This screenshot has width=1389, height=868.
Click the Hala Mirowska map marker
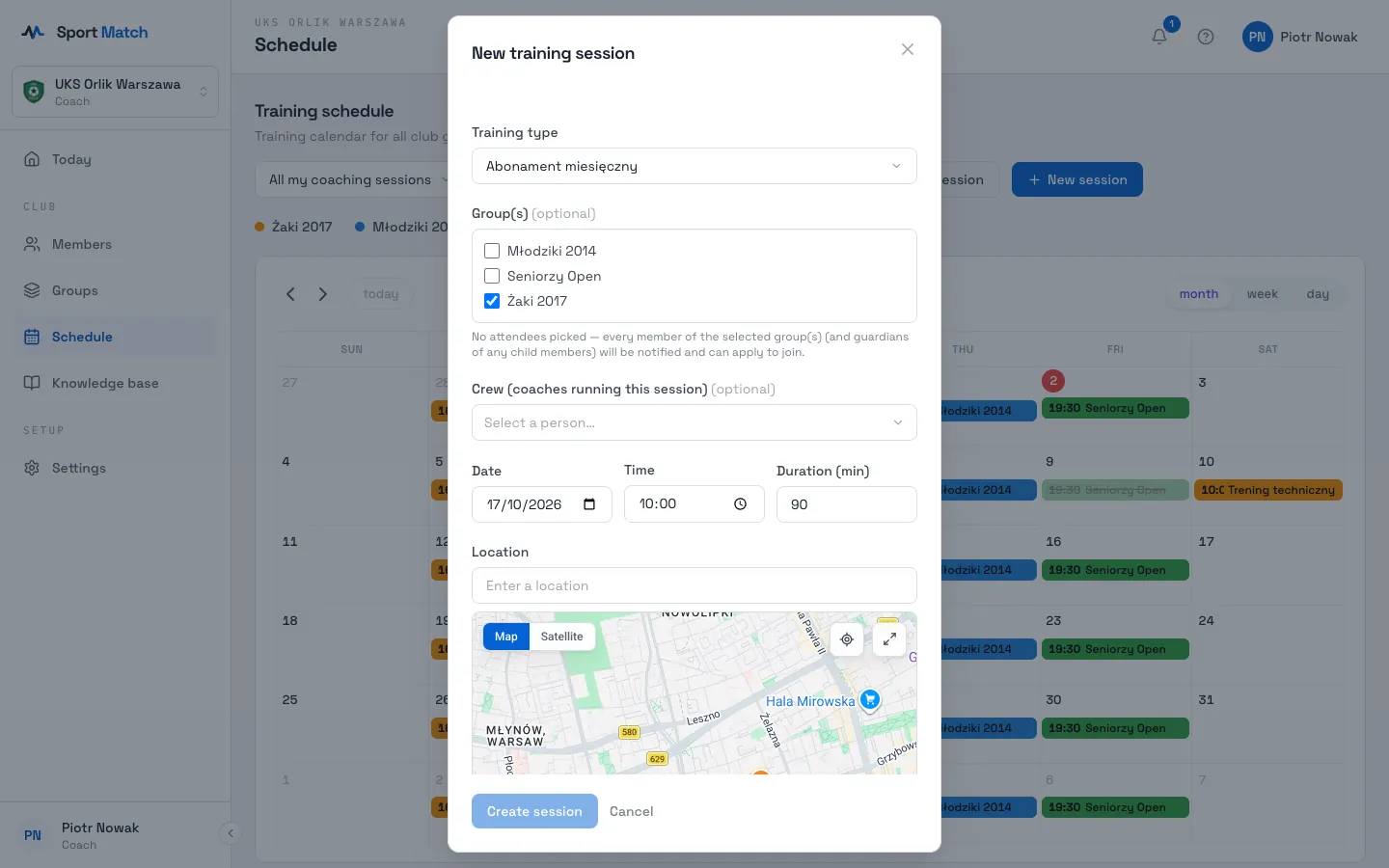click(x=870, y=700)
